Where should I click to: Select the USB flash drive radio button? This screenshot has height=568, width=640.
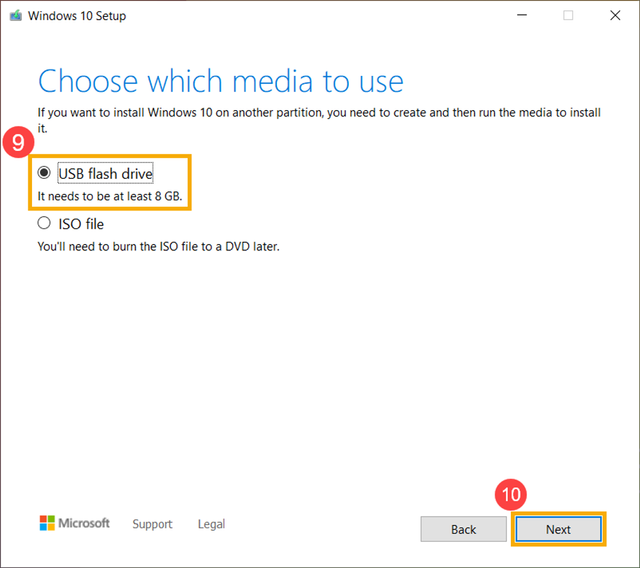pyautogui.click(x=44, y=173)
